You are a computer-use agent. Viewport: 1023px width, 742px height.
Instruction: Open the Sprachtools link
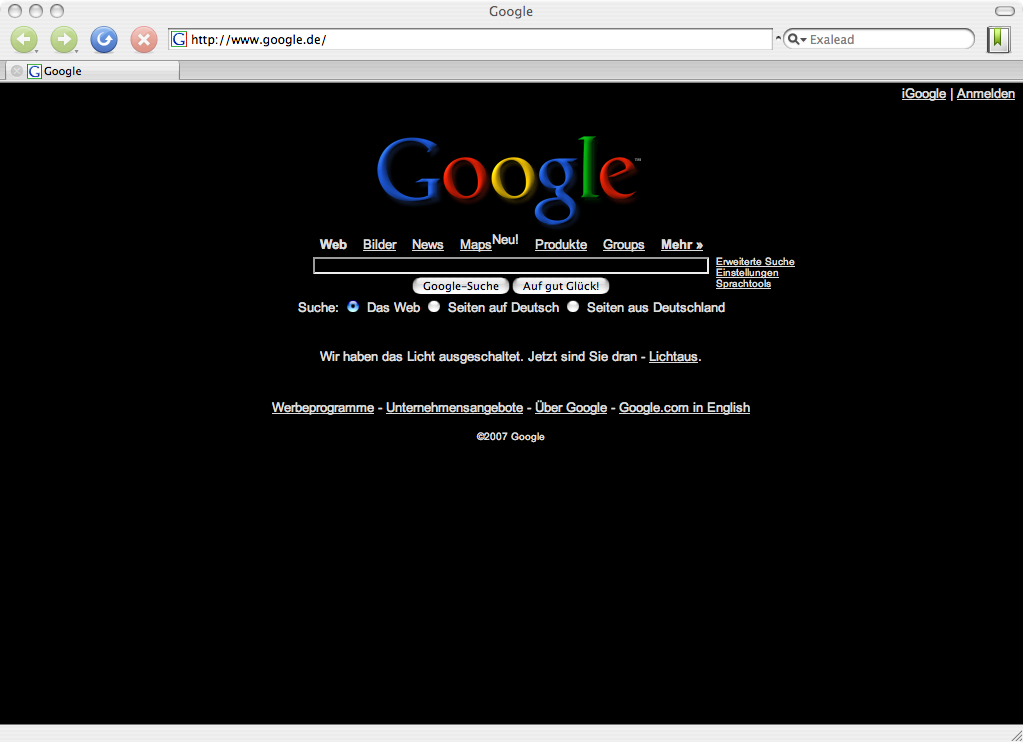(743, 284)
